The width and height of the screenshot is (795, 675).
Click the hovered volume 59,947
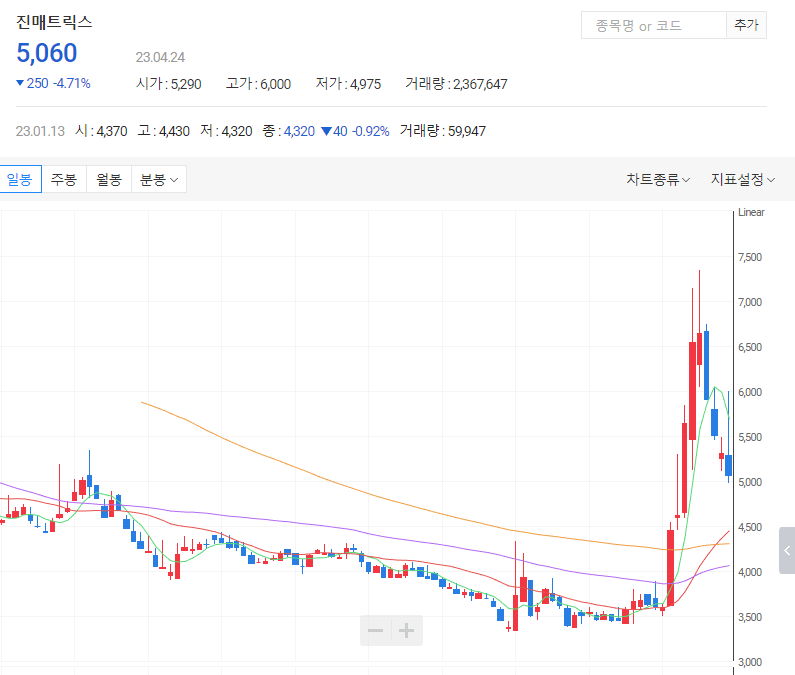tap(443, 131)
